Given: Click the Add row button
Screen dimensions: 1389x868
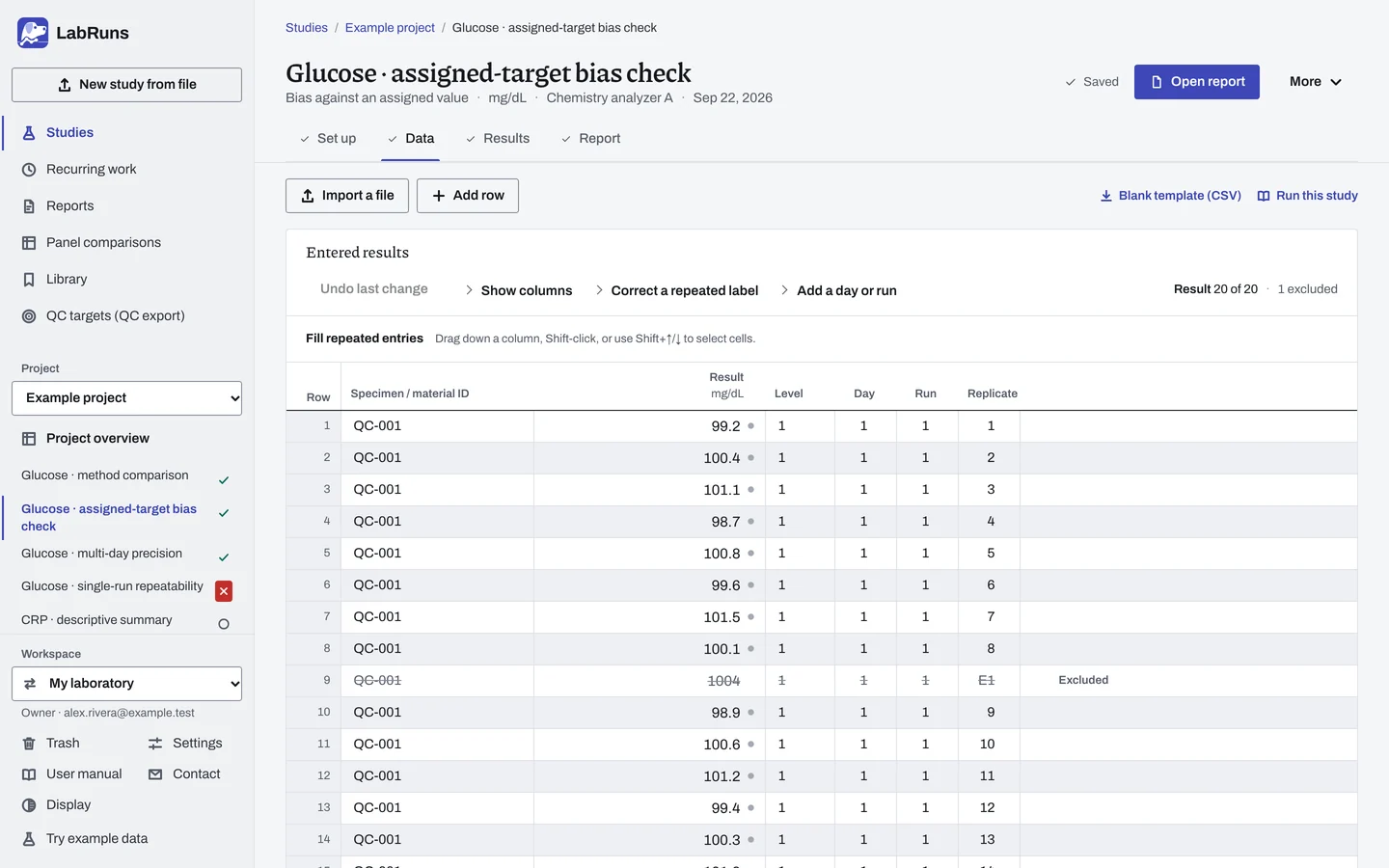Looking at the screenshot, I should coord(468,196).
